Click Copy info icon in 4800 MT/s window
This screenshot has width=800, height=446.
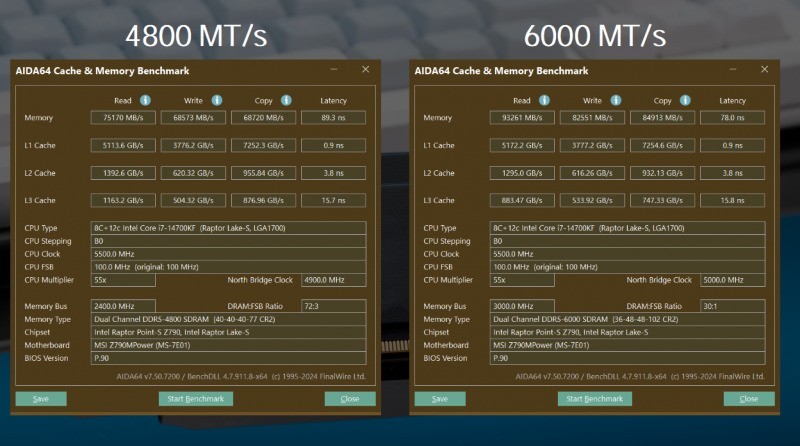pos(286,100)
